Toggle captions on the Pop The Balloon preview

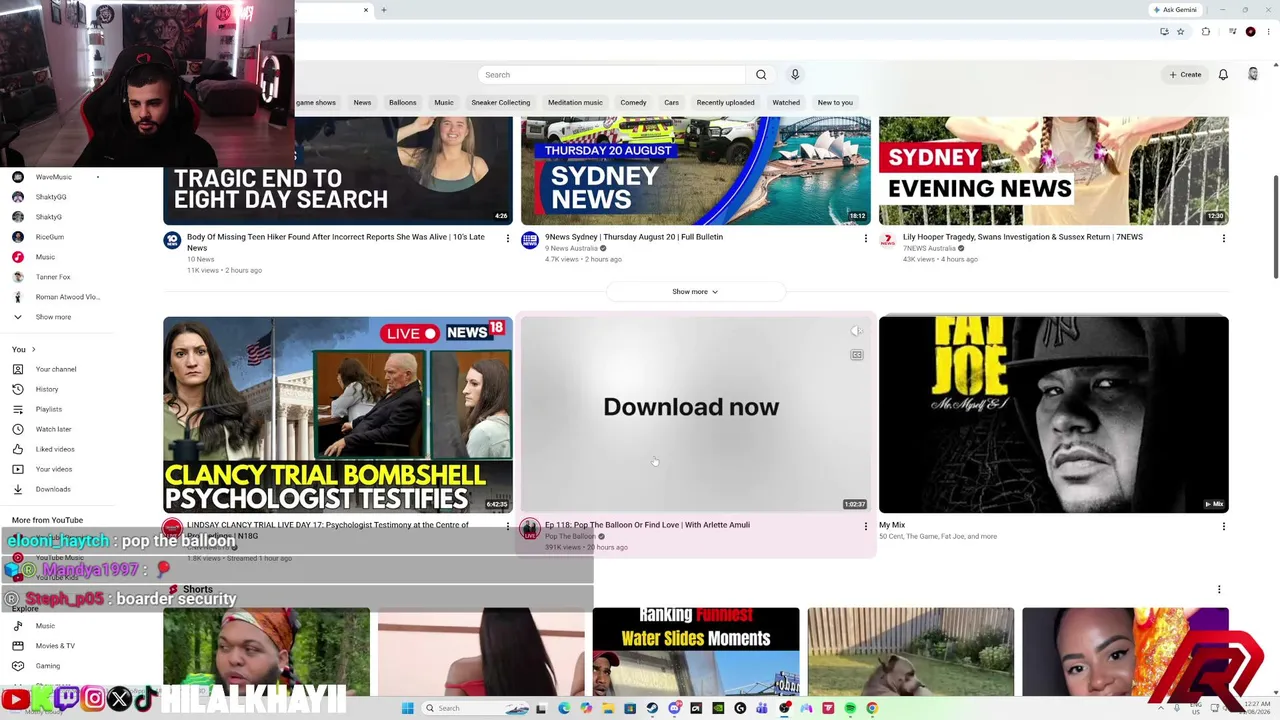(x=857, y=355)
